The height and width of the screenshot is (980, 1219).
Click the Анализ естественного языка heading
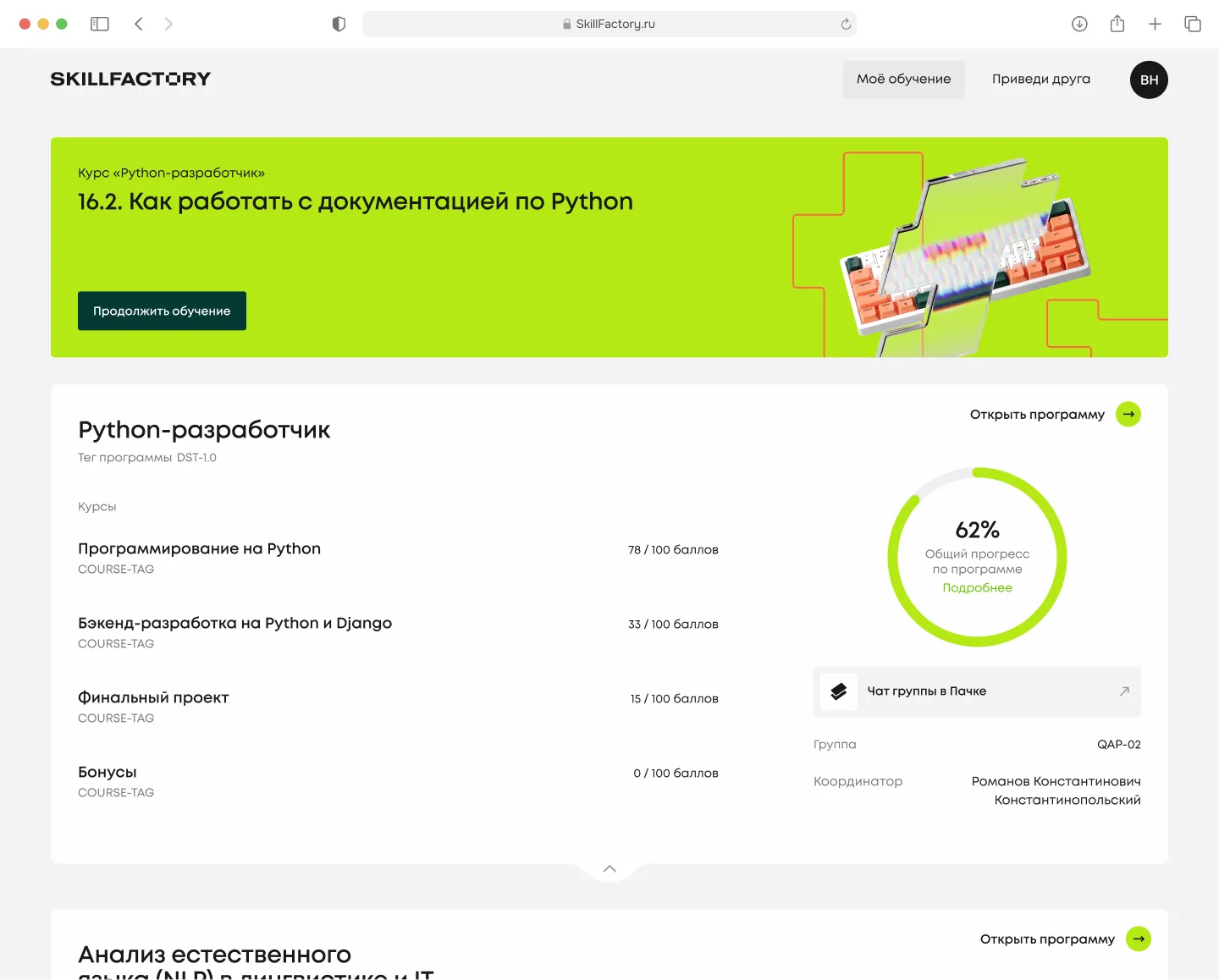256,961
